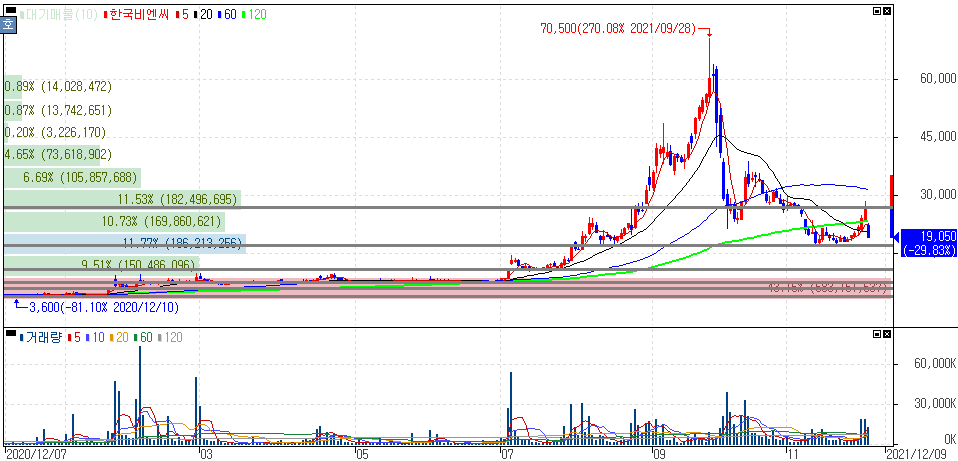Viewport: 958px width, 461px height.
Task: Click the black box icon in price pane corner
Action: coord(11,10)
